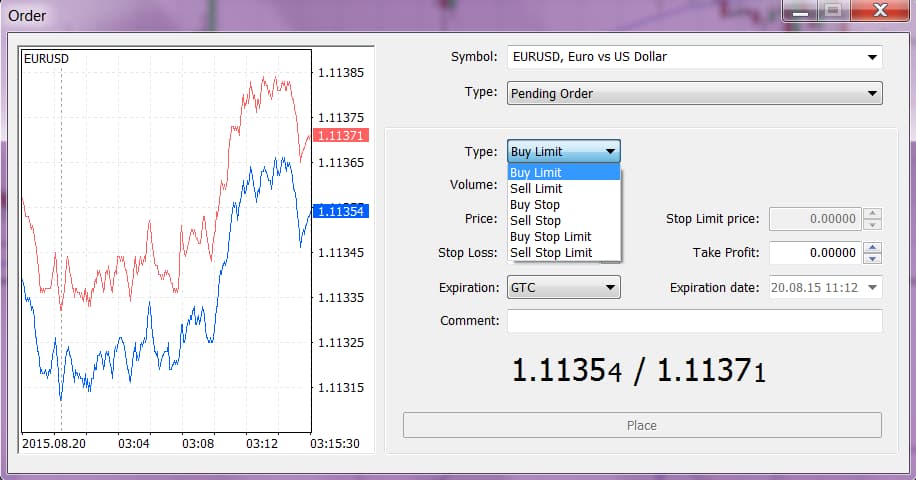Pick Buy Stop Limit order type

point(564,236)
